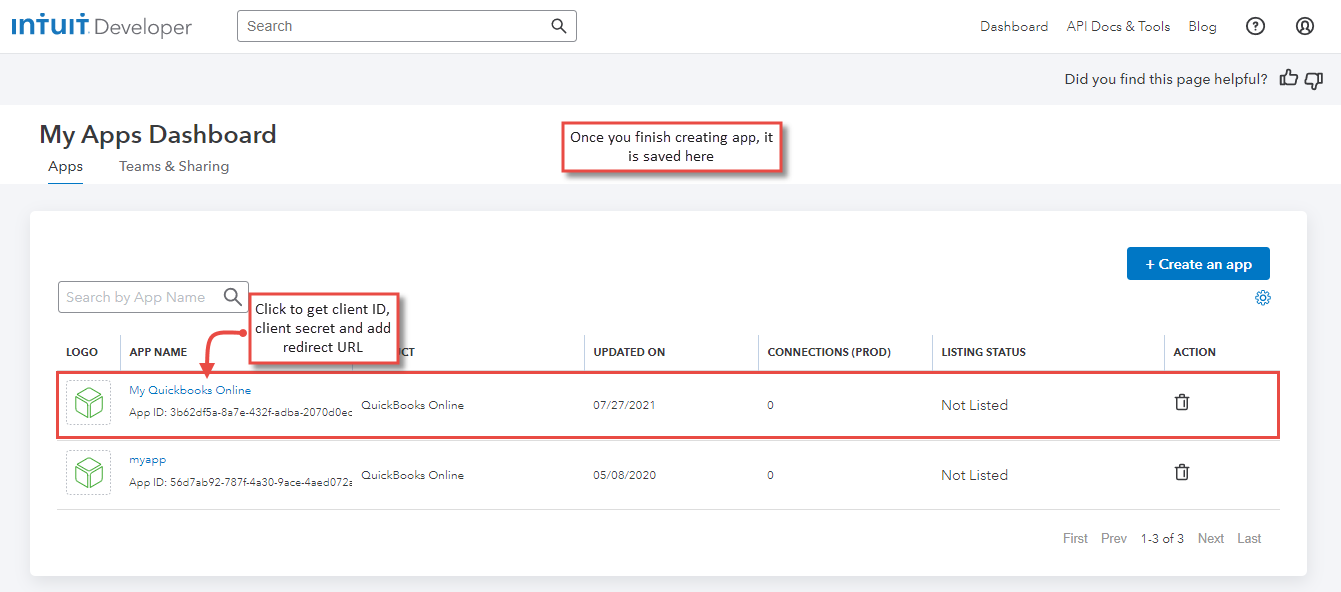Open the Blog nav link
Viewport: 1341px width, 592px height.
tap(1202, 27)
